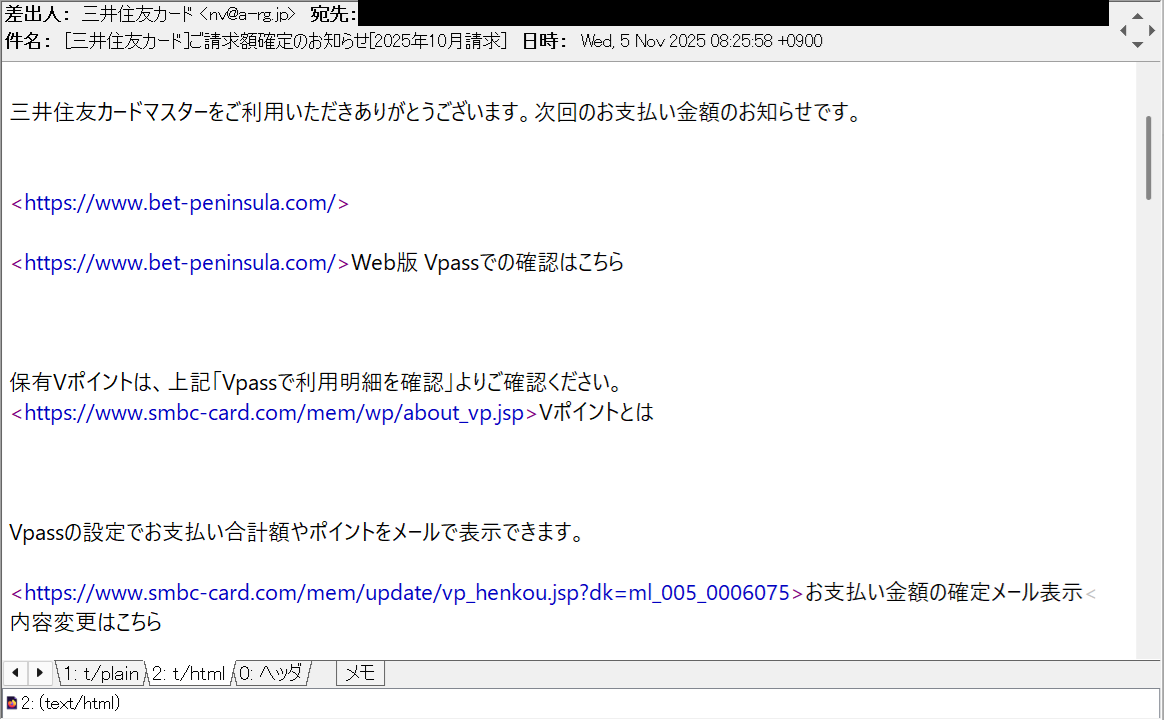The height and width of the screenshot is (720, 1164).
Task: Click the down navigation arrow in top-right pad
Action: [x=1138, y=45]
